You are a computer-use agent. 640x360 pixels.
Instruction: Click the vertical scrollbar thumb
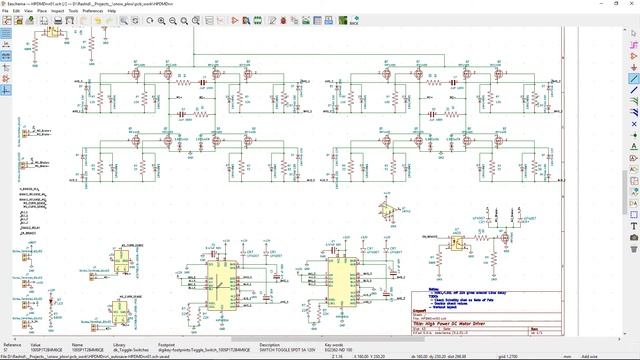tap(624, 192)
